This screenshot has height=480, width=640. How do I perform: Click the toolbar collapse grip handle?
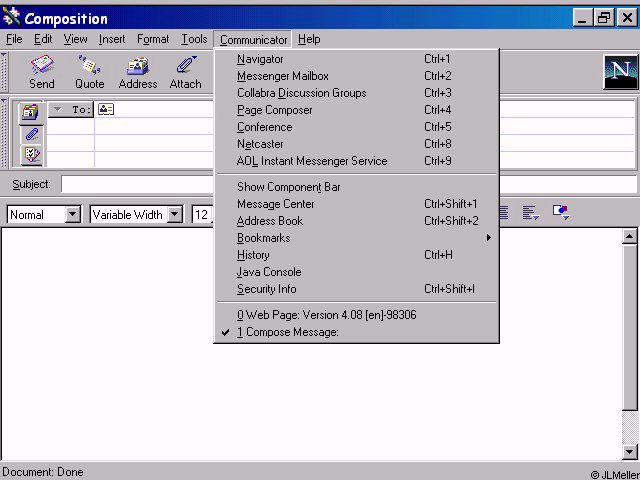pos(4,72)
